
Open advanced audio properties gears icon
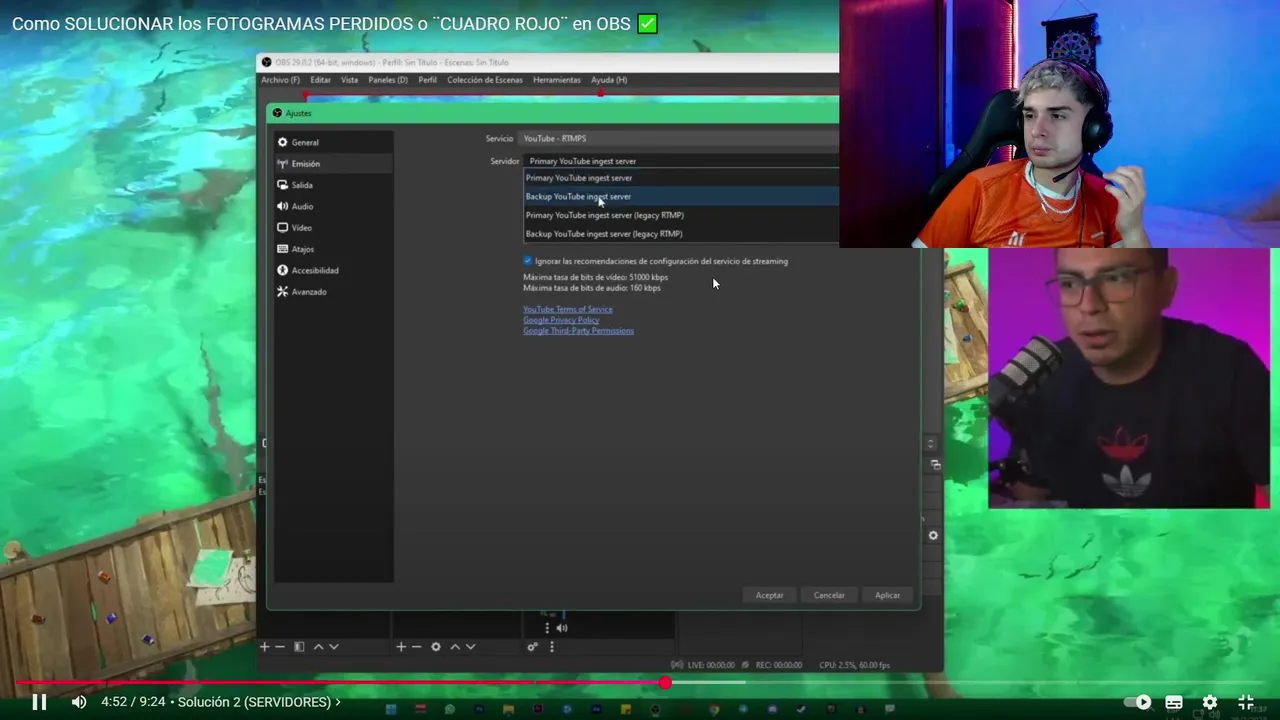pyautogui.click(x=533, y=647)
